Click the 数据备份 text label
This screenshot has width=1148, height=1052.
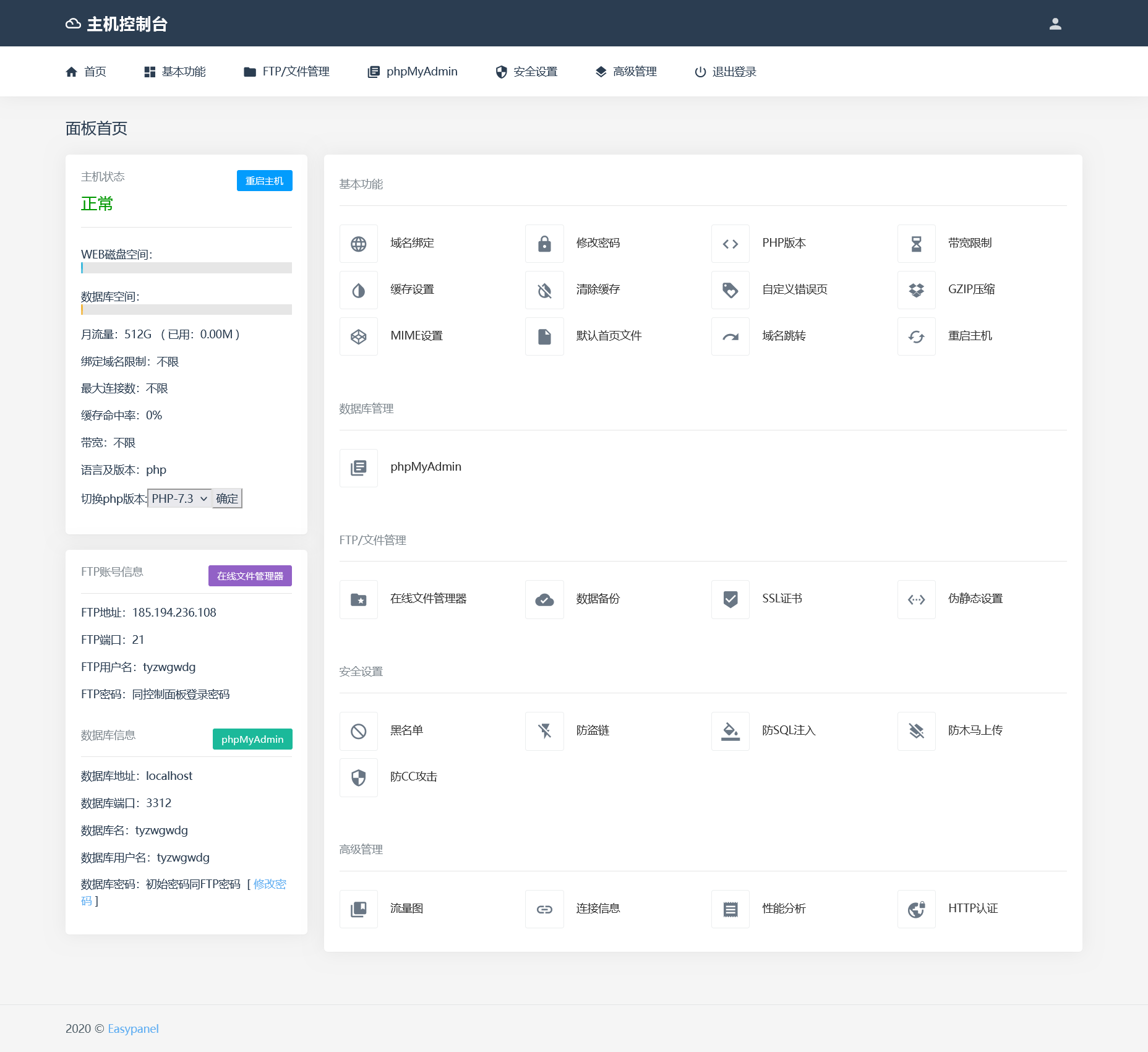click(x=598, y=599)
